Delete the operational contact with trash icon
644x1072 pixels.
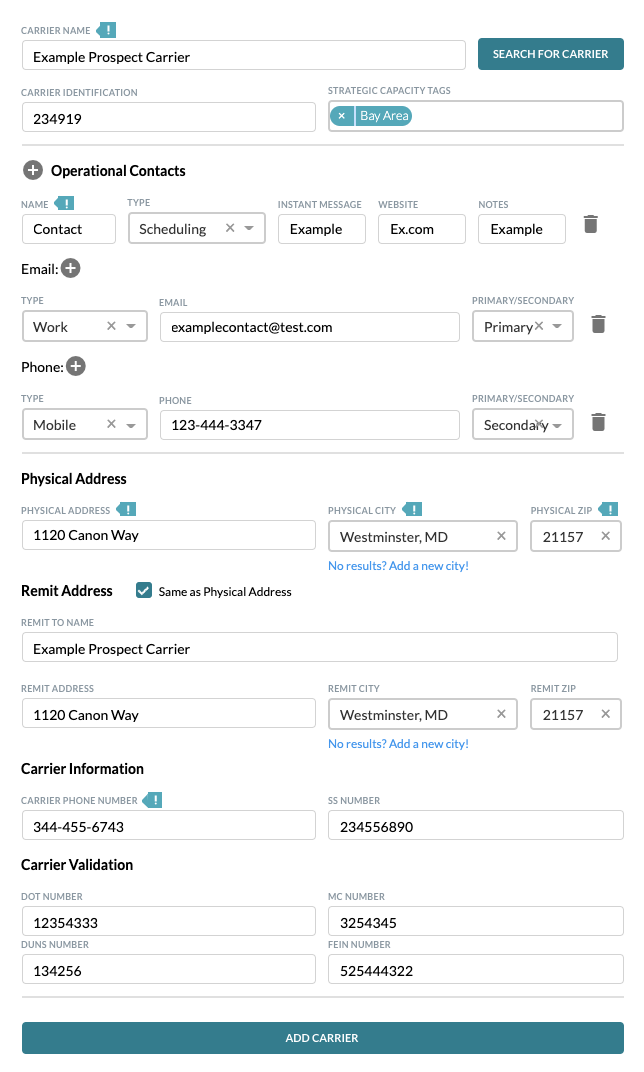(x=591, y=224)
